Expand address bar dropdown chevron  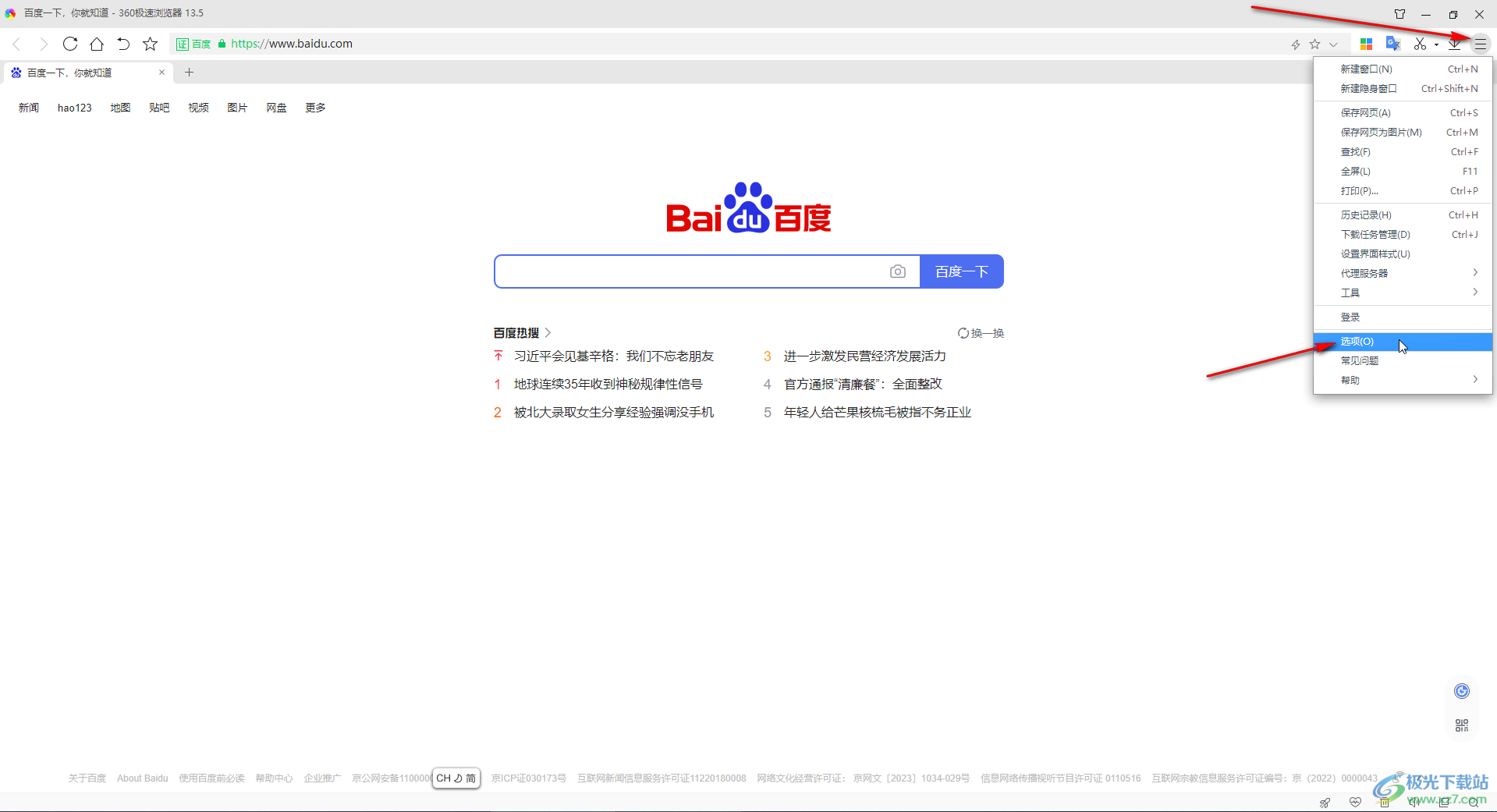tap(1334, 44)
